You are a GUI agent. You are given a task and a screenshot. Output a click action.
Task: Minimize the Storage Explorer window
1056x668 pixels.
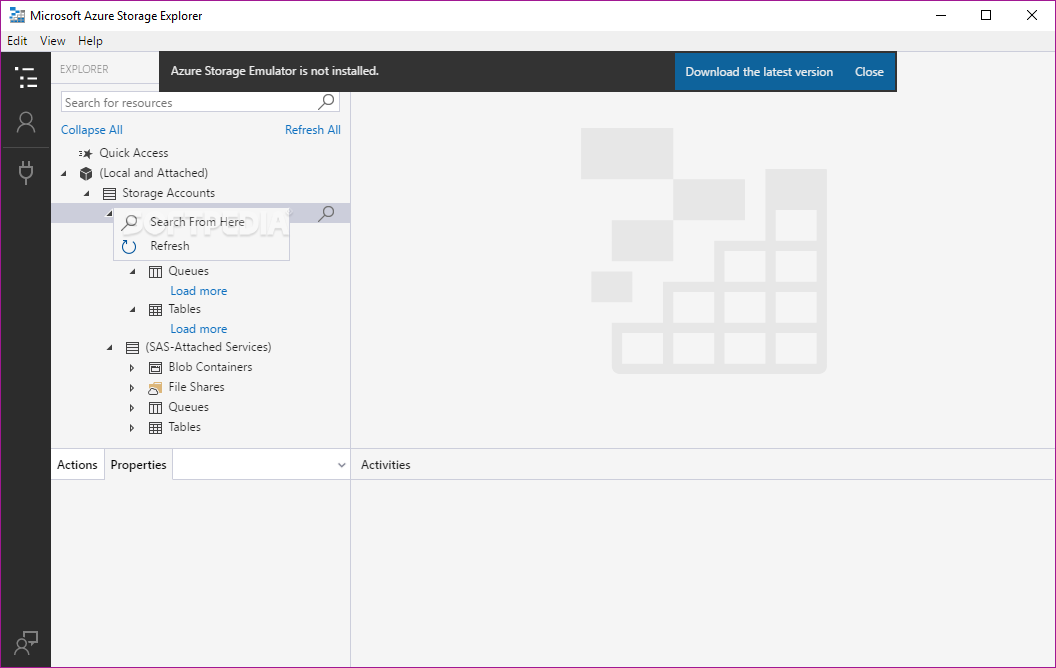coord(941,15)
